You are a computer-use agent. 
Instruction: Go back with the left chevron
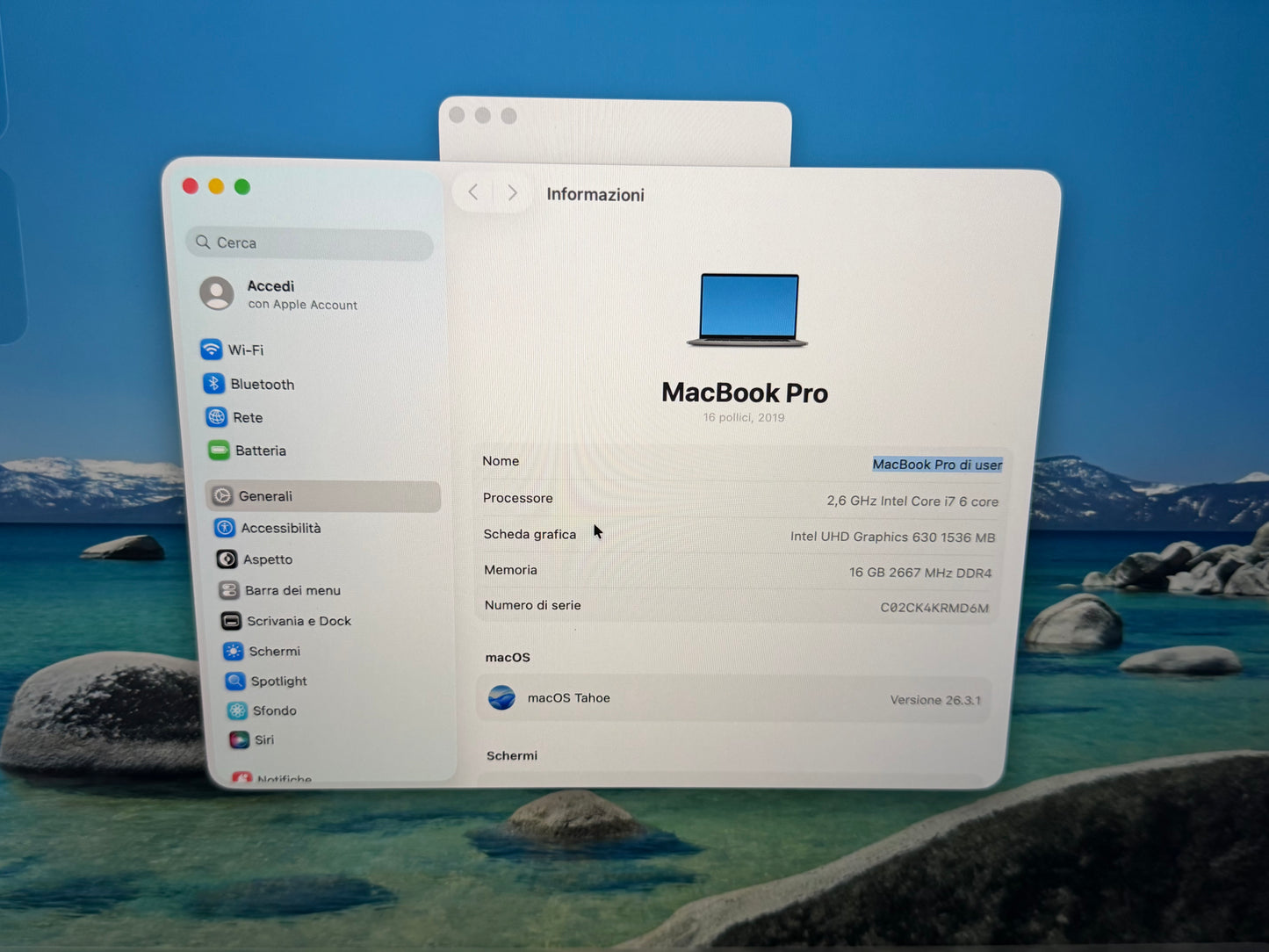coord(473,191)
